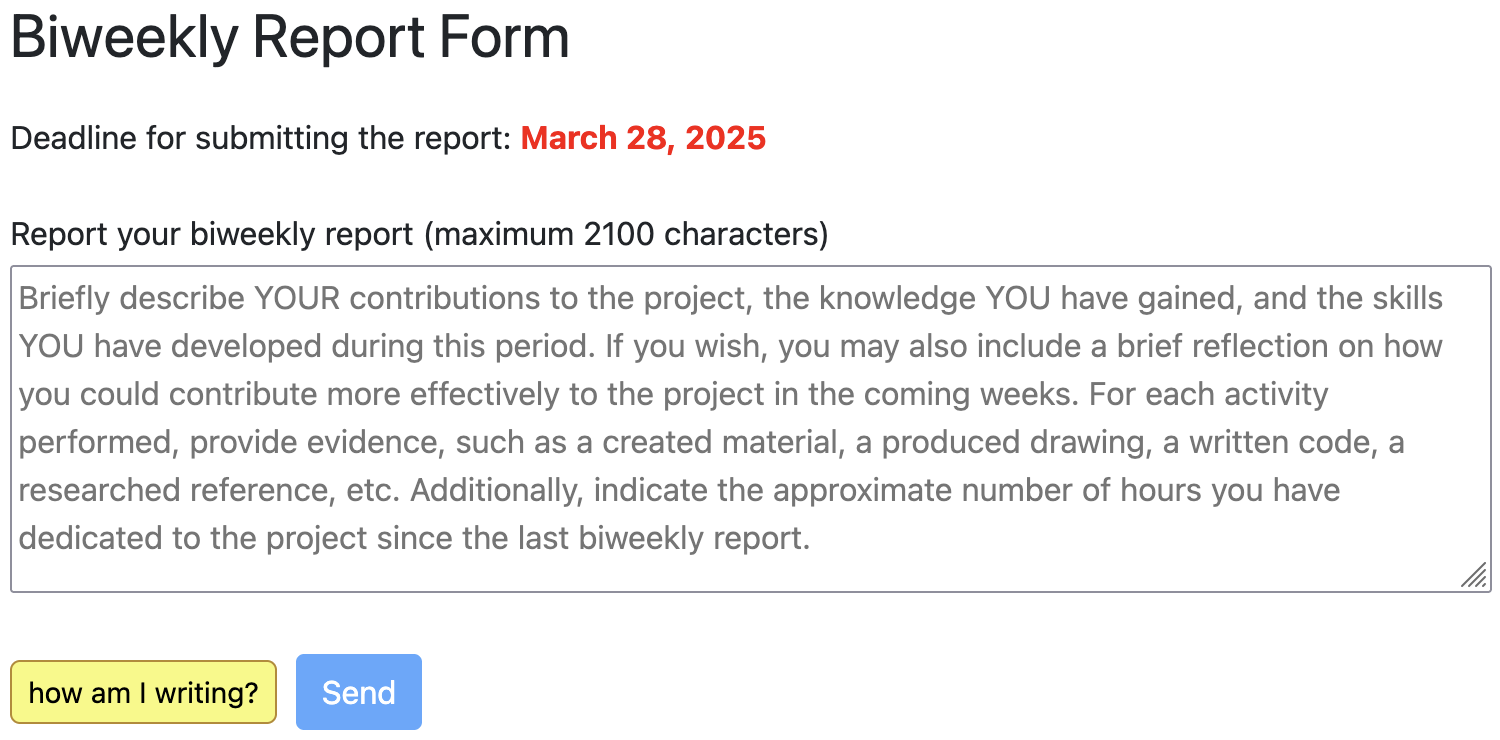Click the 'Biweekly Report Form' heading
The height and width of the screenshot is (740, 1500).
point(290,38)
